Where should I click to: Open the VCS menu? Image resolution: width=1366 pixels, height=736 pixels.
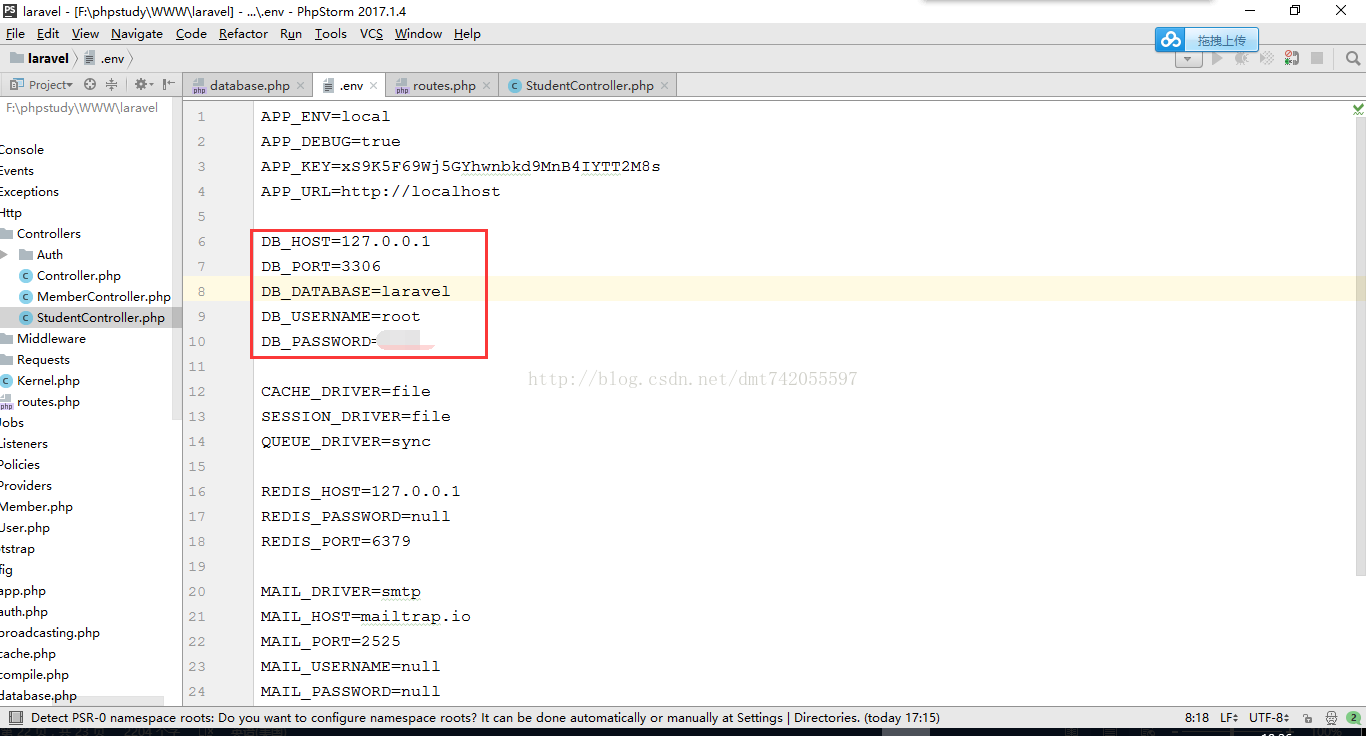coord(371,33)
